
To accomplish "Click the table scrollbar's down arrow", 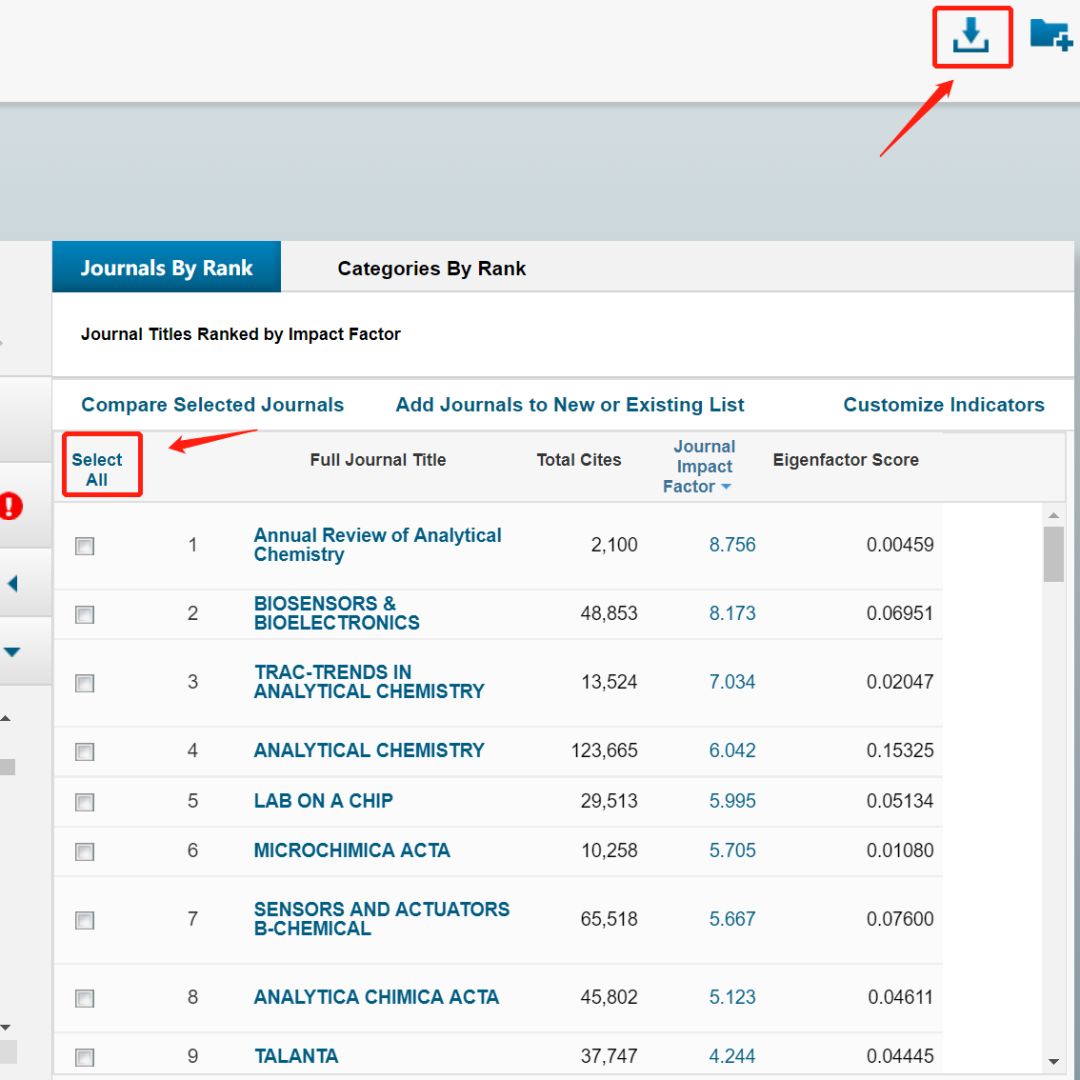I will point(1053,1061).
